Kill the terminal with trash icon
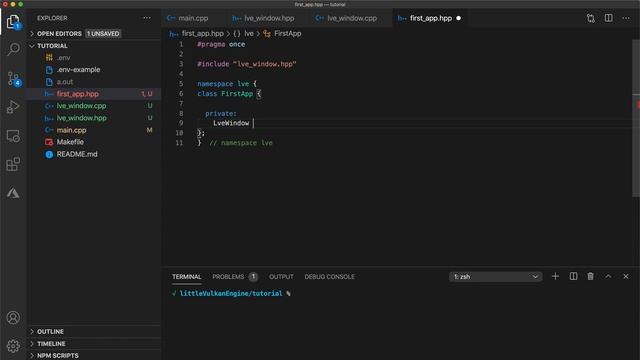Screen dimensions: 640x360 590,276
